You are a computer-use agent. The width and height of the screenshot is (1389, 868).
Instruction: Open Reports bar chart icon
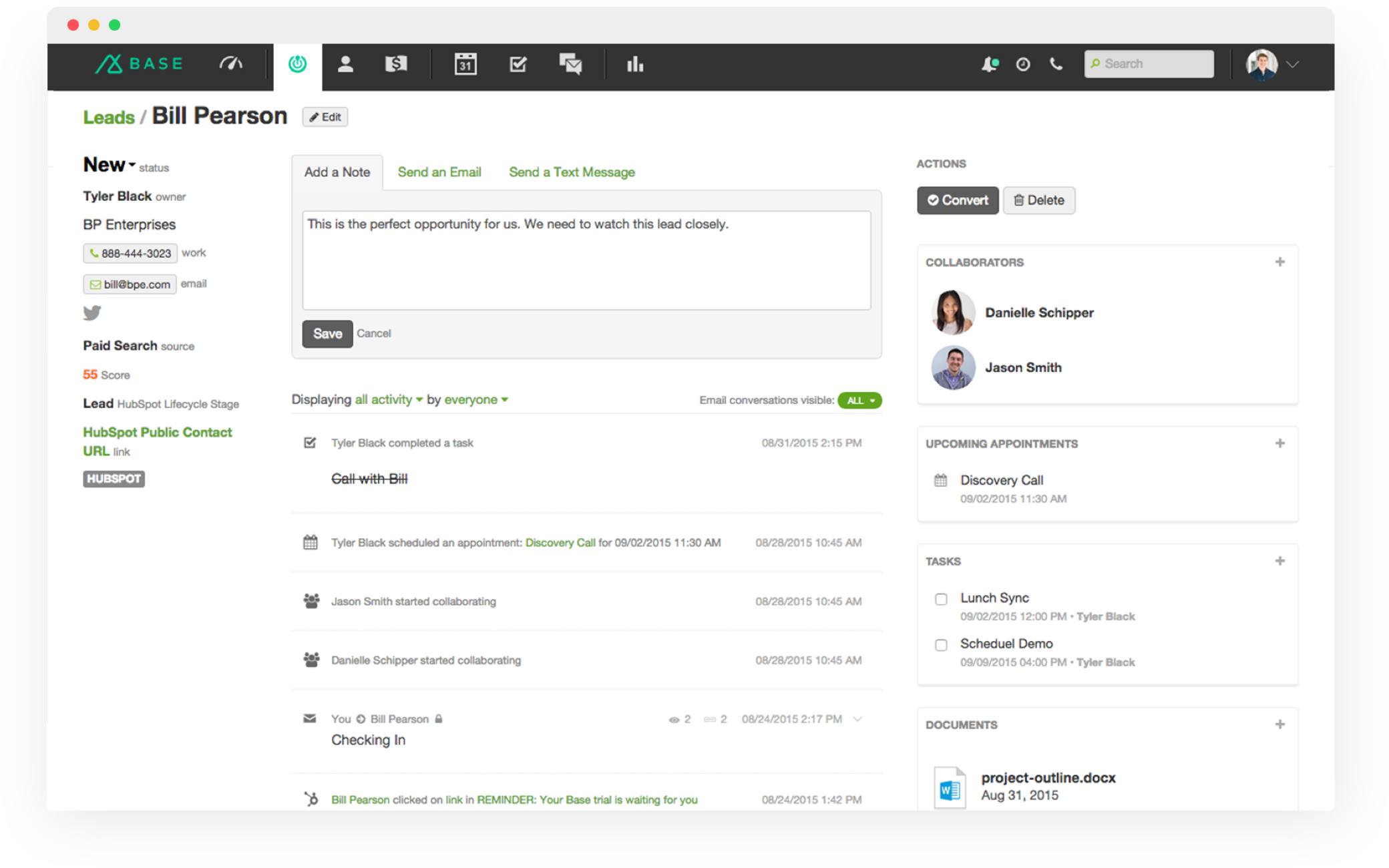[x=635, y=64]
